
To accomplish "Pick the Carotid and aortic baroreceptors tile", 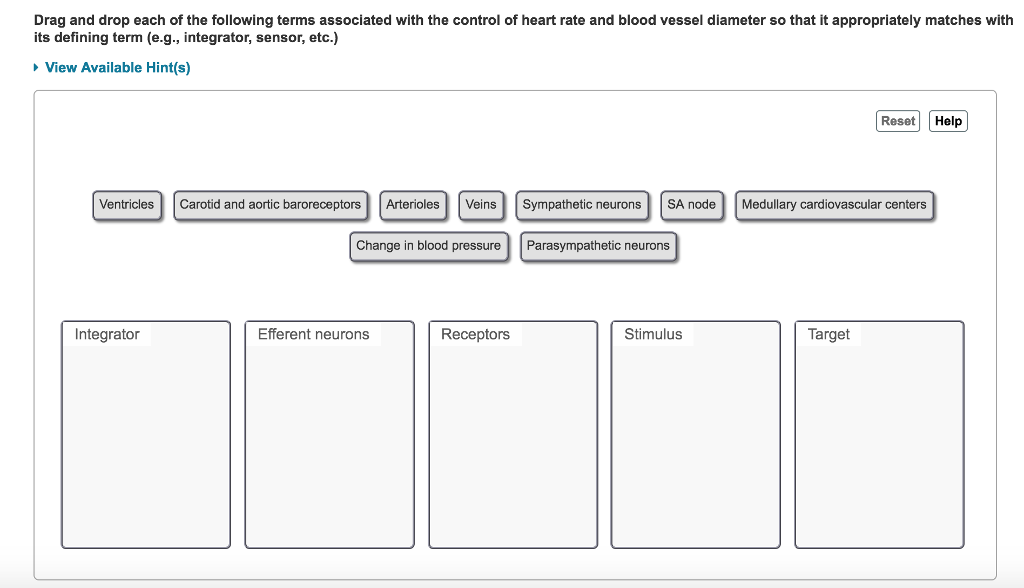I will [270, 205].
